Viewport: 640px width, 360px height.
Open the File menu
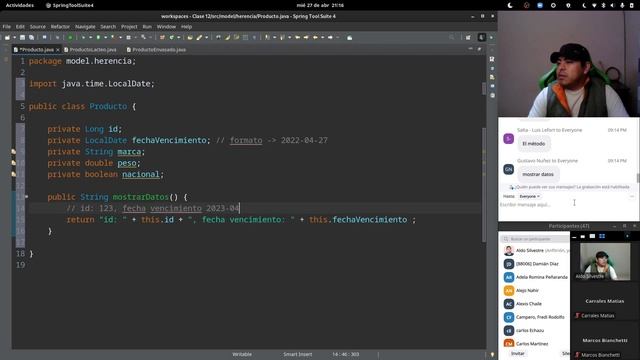tap(7, 27)
